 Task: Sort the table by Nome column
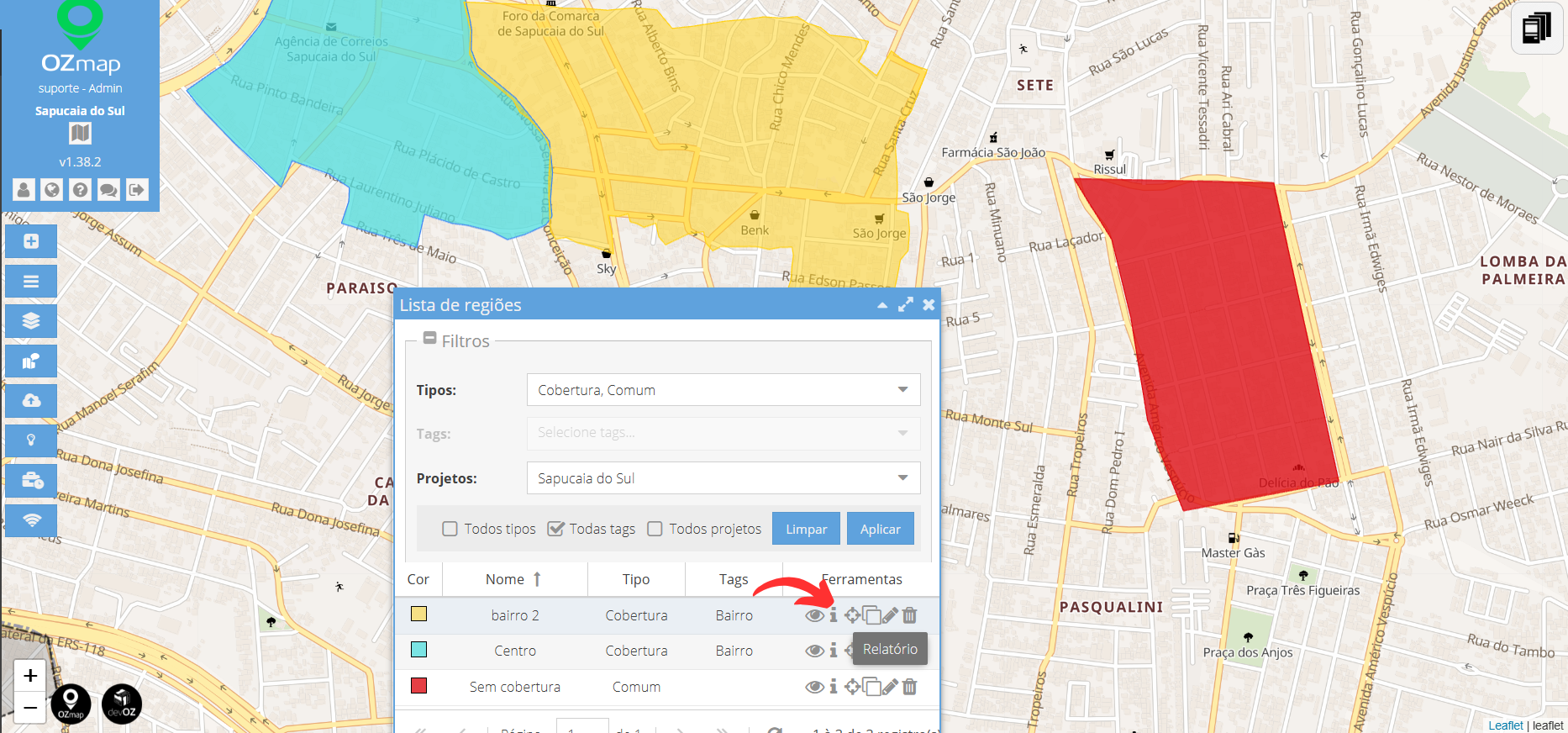click(x=514, y=579)
